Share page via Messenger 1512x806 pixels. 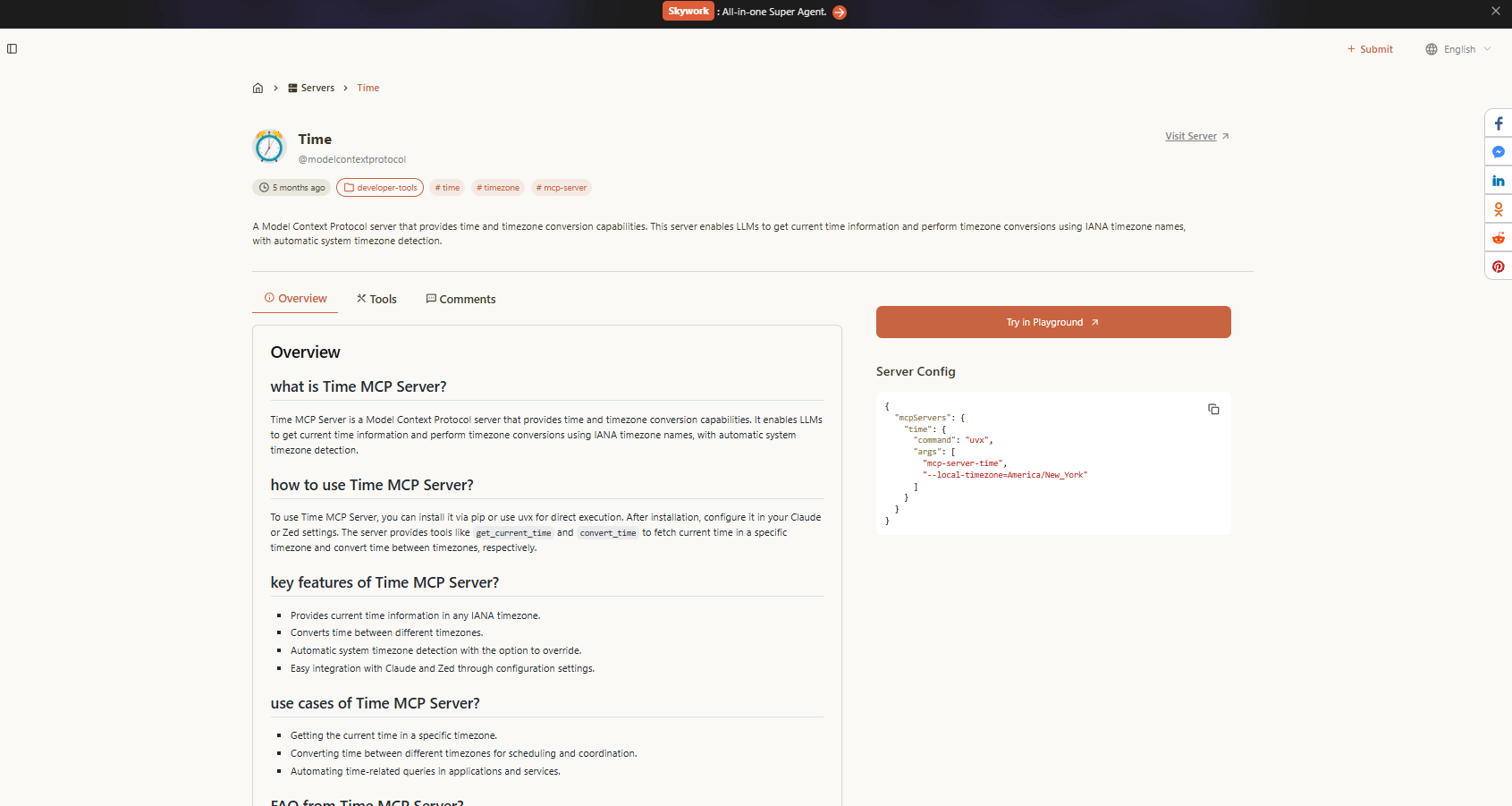click(x=1499, y=152)
